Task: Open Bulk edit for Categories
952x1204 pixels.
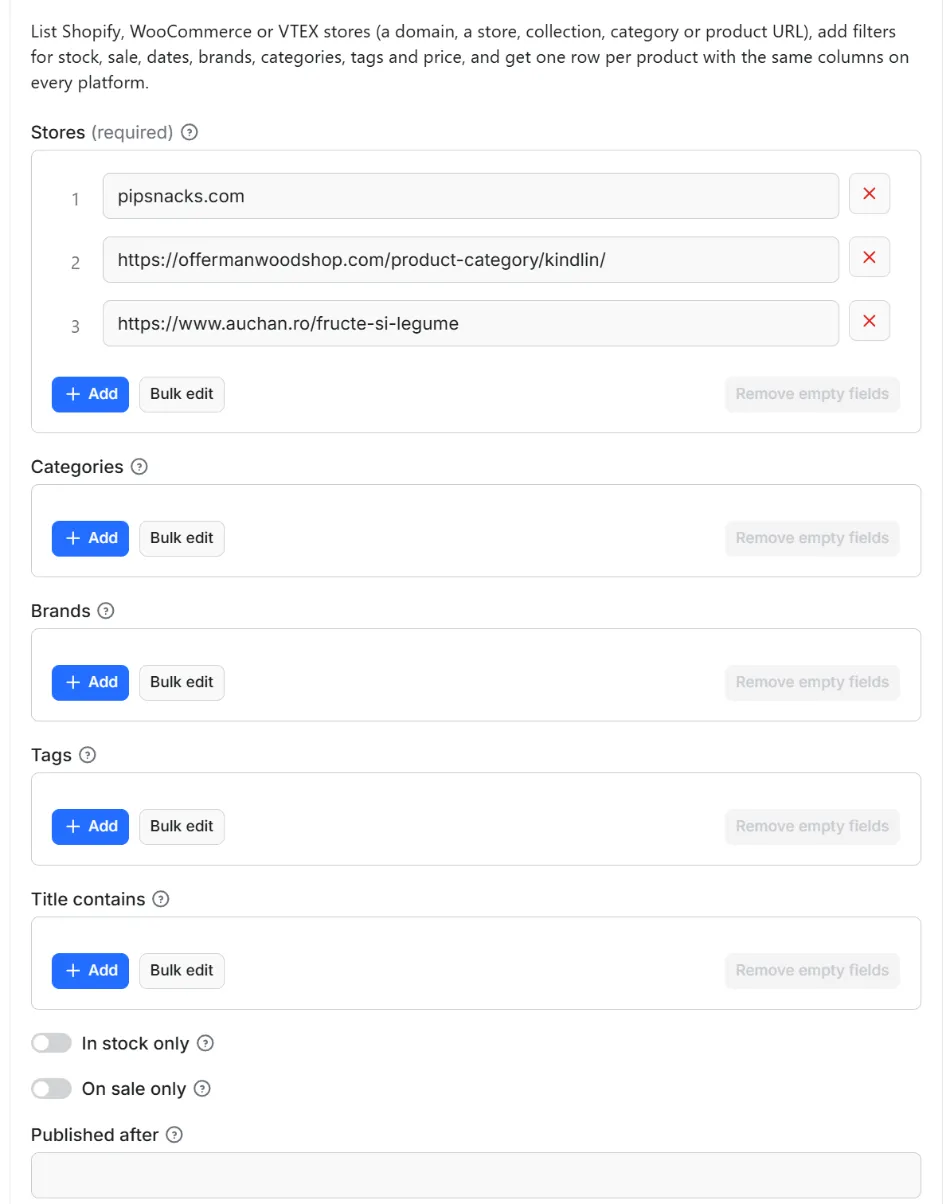Action: [x=182, y=538]
